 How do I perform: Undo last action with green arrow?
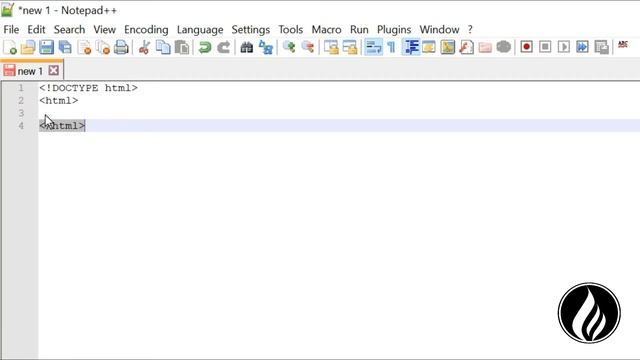tap(204, 47)
